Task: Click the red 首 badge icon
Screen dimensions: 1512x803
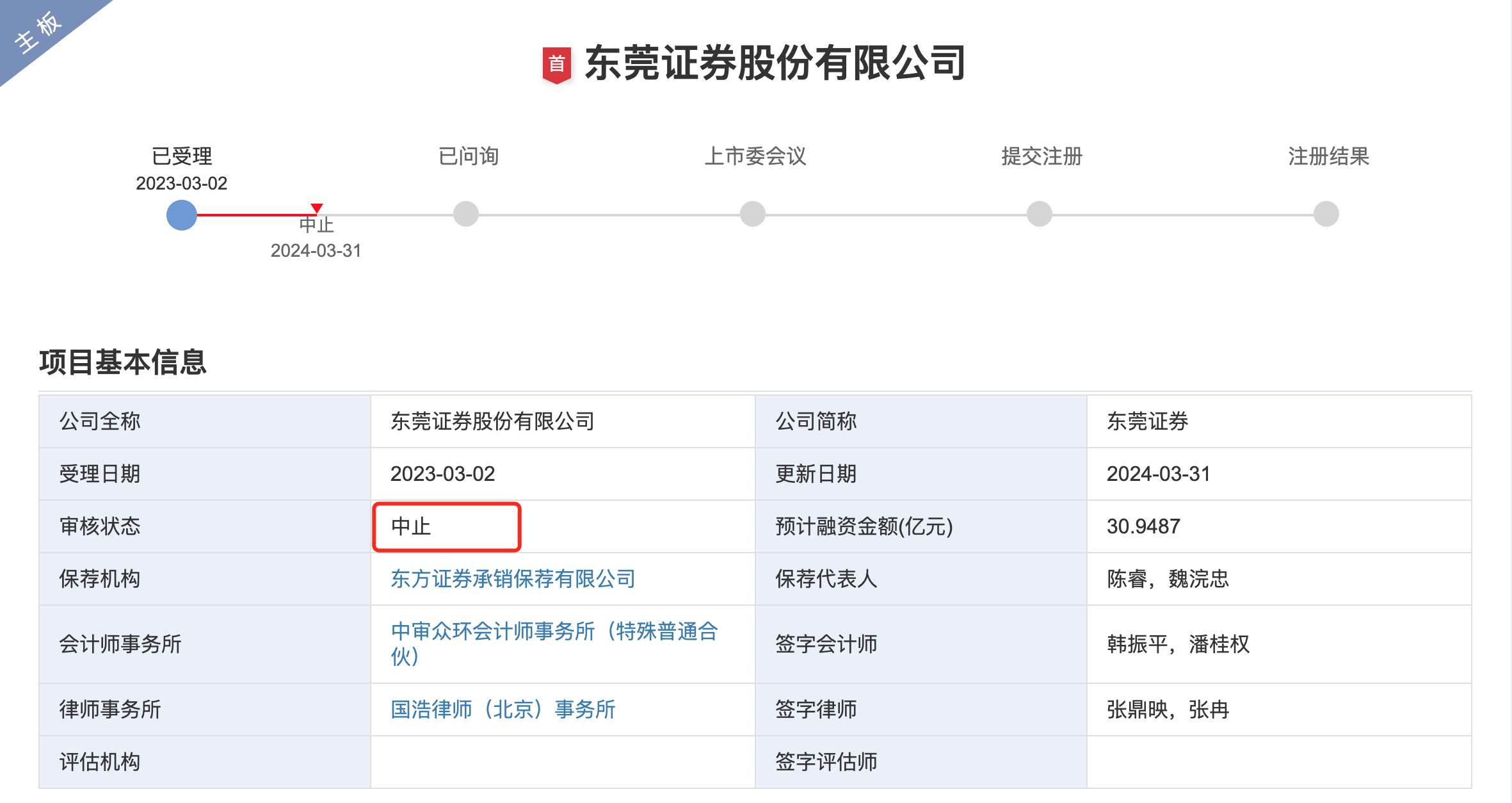Action: 556,64
